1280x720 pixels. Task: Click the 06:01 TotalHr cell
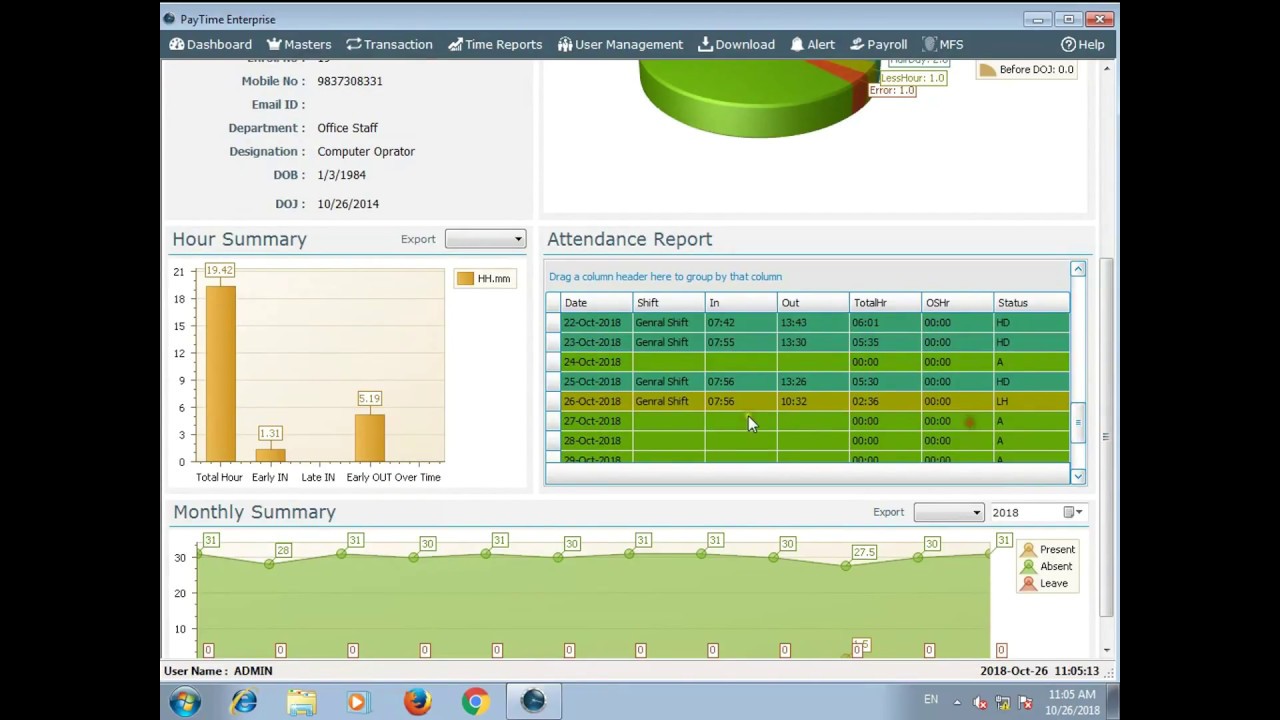pyautogui.click(x=885, y=322)
